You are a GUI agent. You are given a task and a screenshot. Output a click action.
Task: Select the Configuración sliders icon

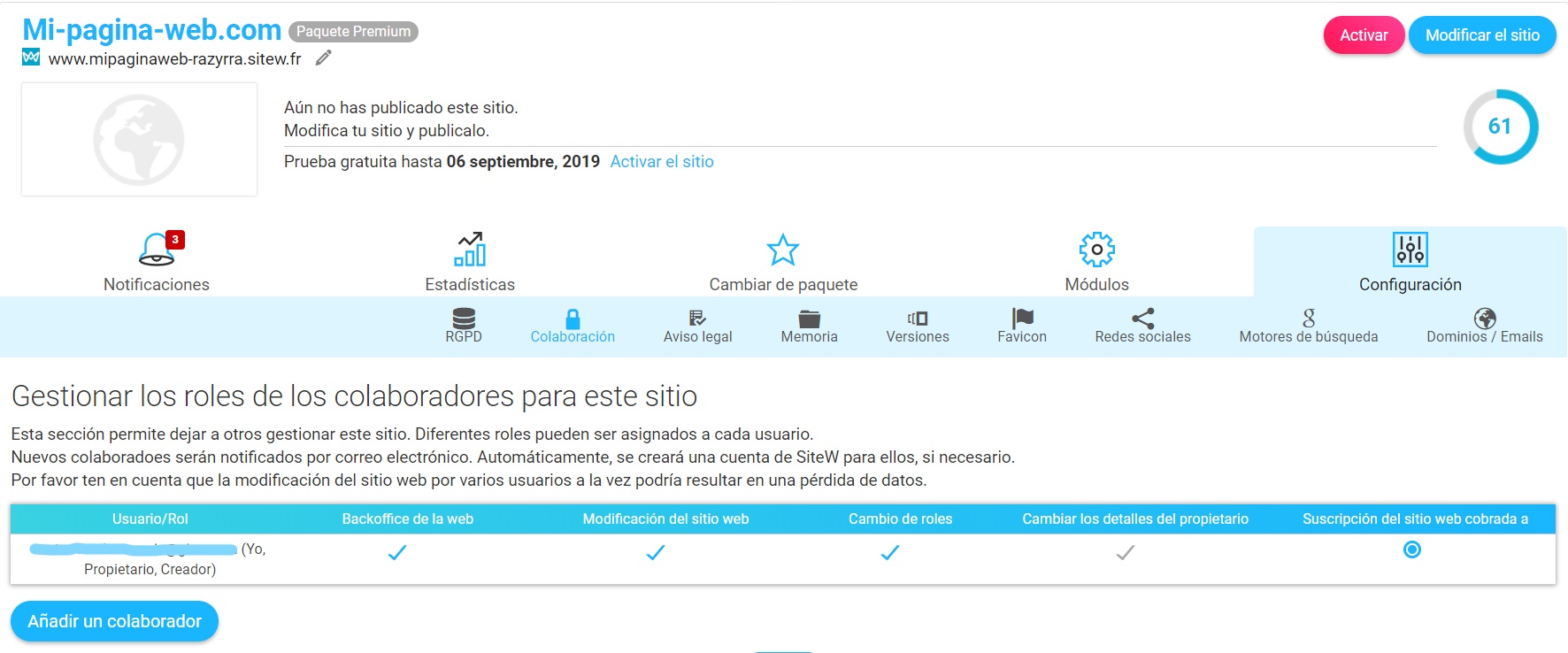point(1410,250)
